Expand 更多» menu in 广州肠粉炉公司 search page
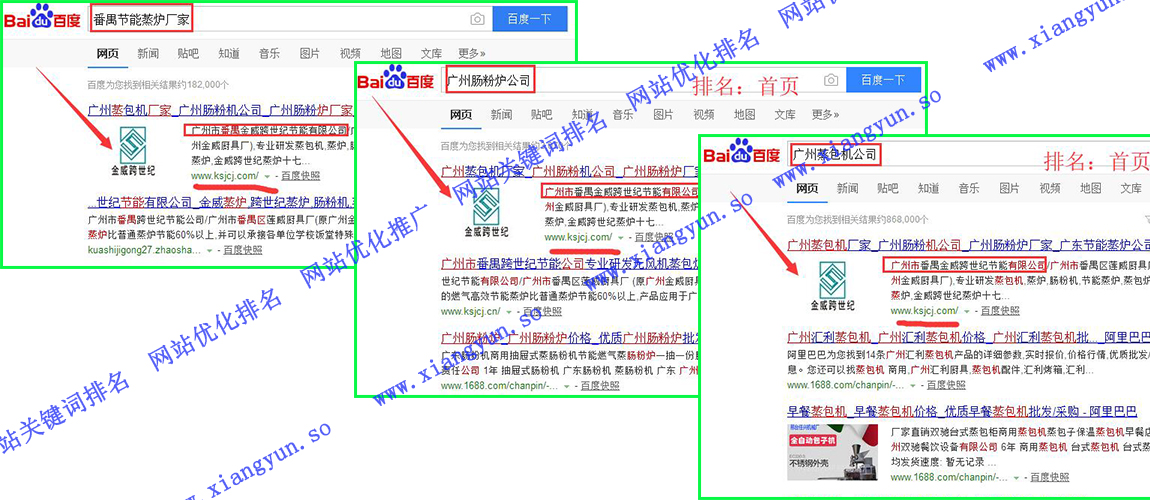1150x500 pixels. [826, 114]
